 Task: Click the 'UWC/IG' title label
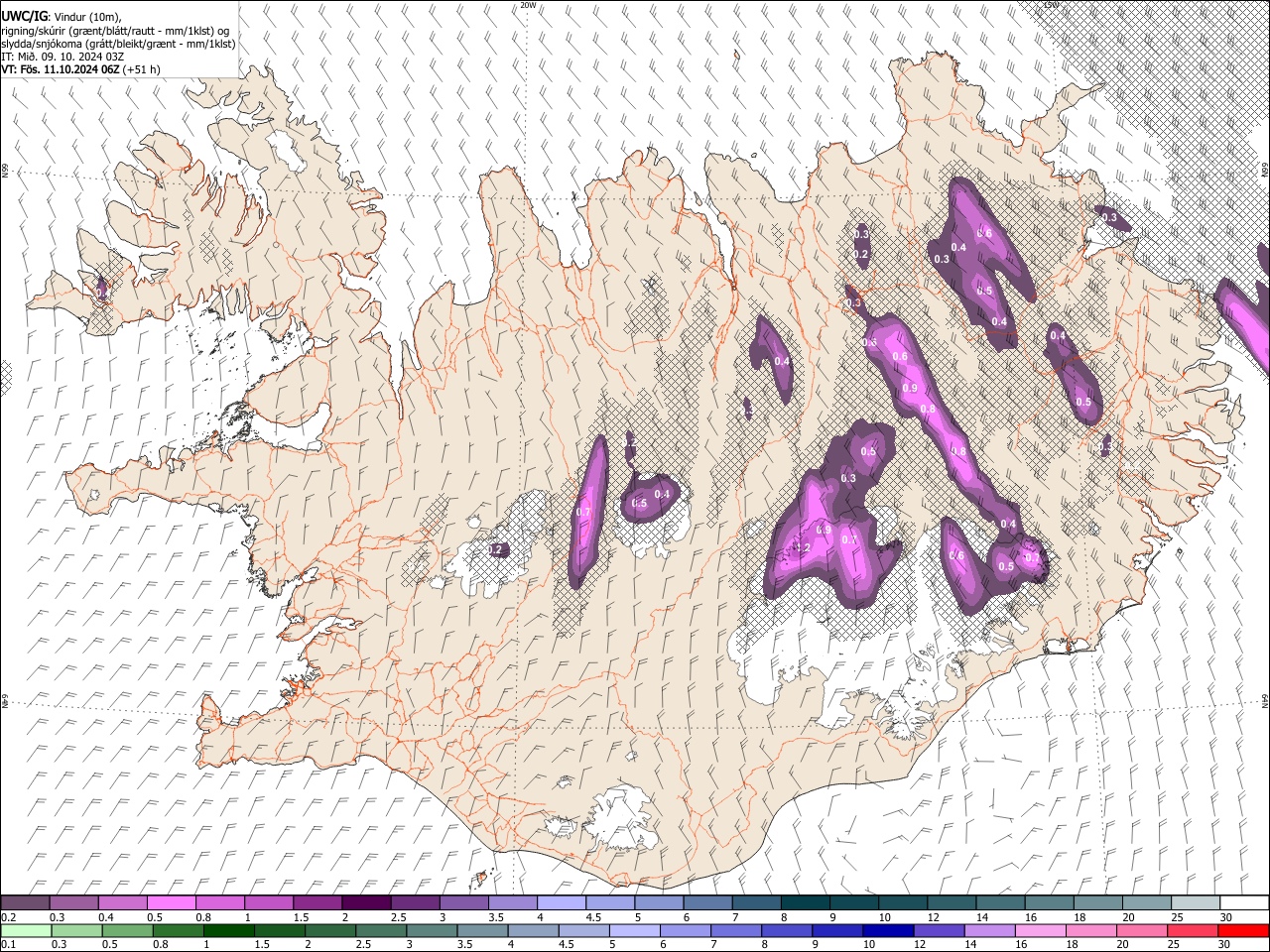coord(24,16)
